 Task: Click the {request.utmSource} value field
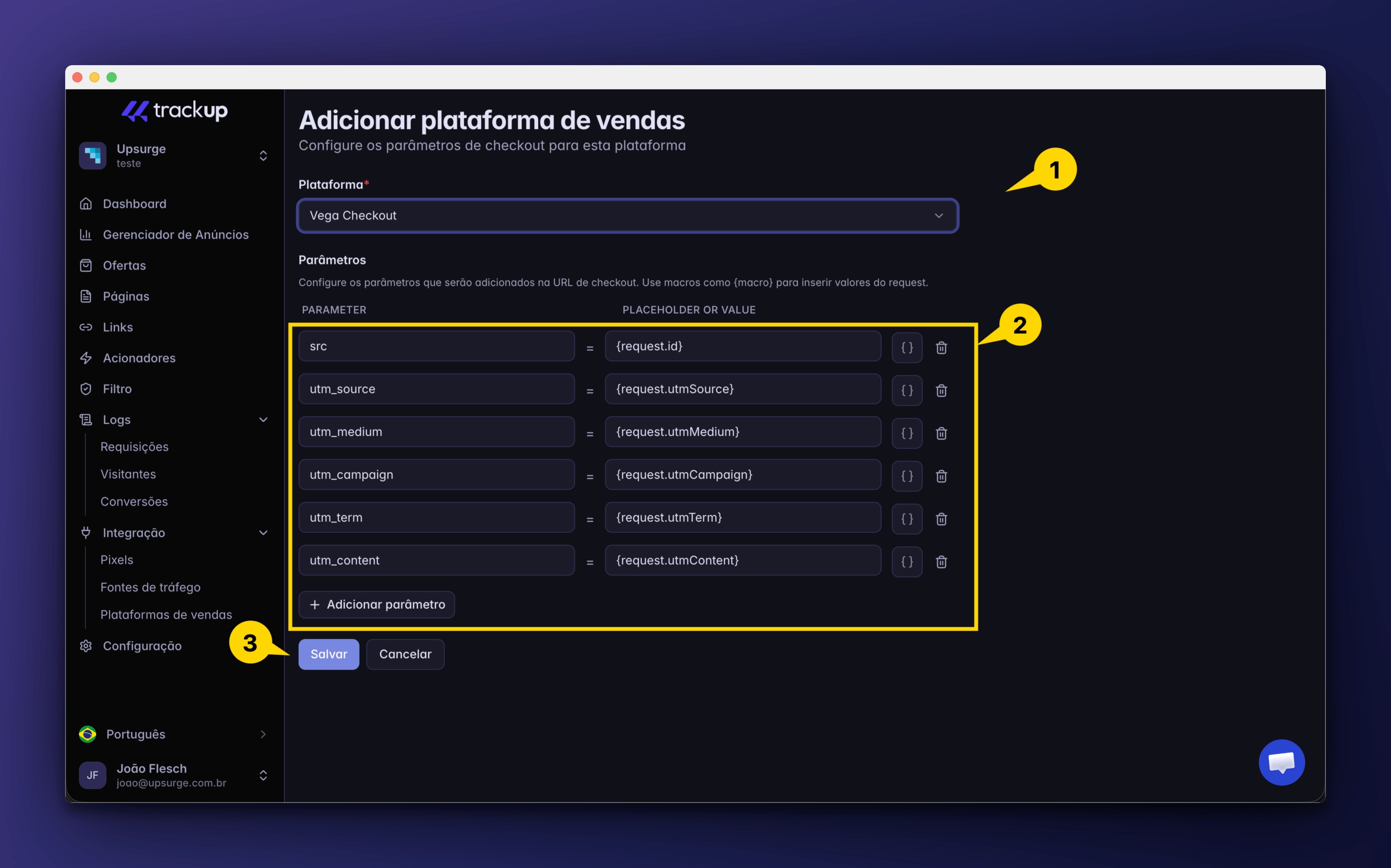[742, 389]
